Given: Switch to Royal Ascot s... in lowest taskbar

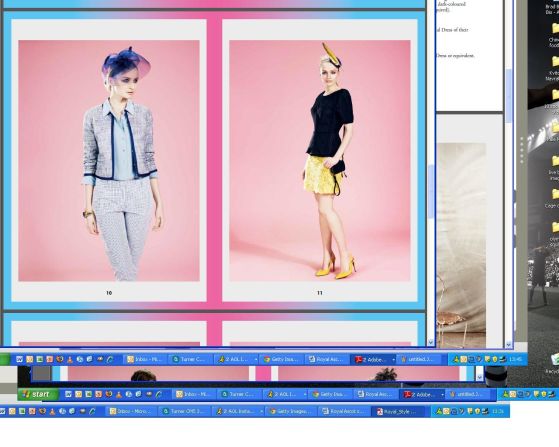Looking at the screenshot, I should point(344,411).
